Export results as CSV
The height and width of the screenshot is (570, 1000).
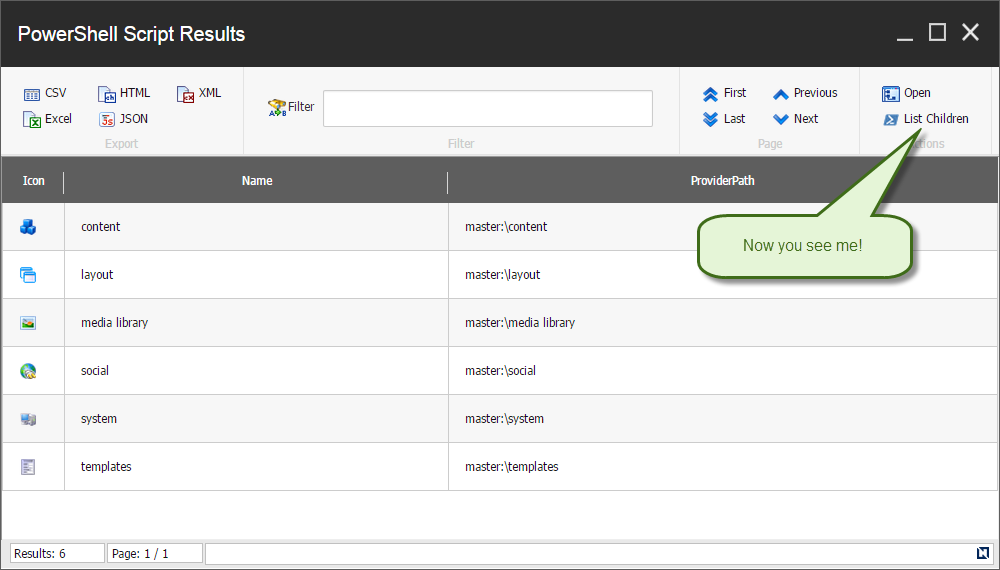point(45,93)
